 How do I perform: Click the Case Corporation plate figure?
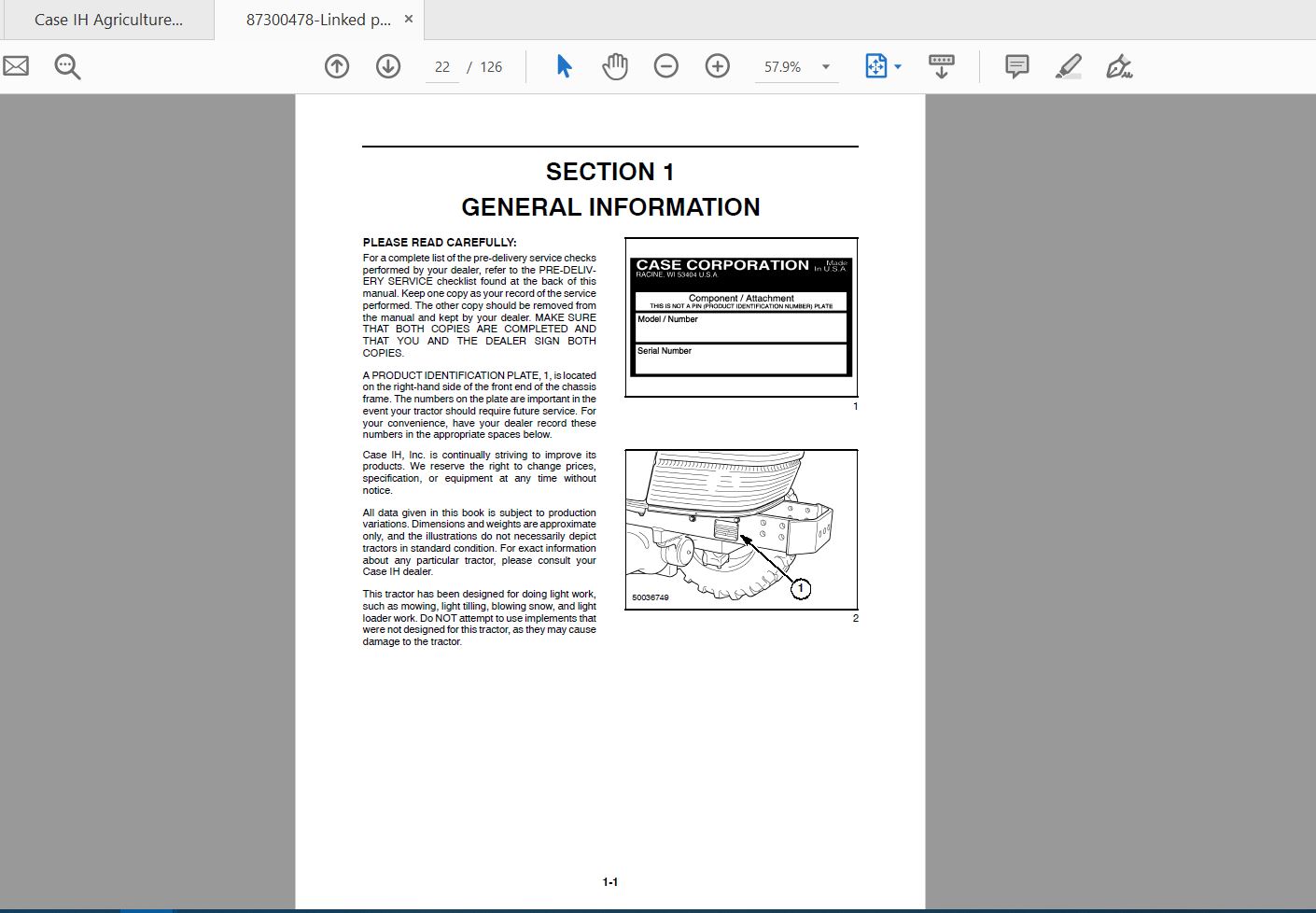pos(741,317)
